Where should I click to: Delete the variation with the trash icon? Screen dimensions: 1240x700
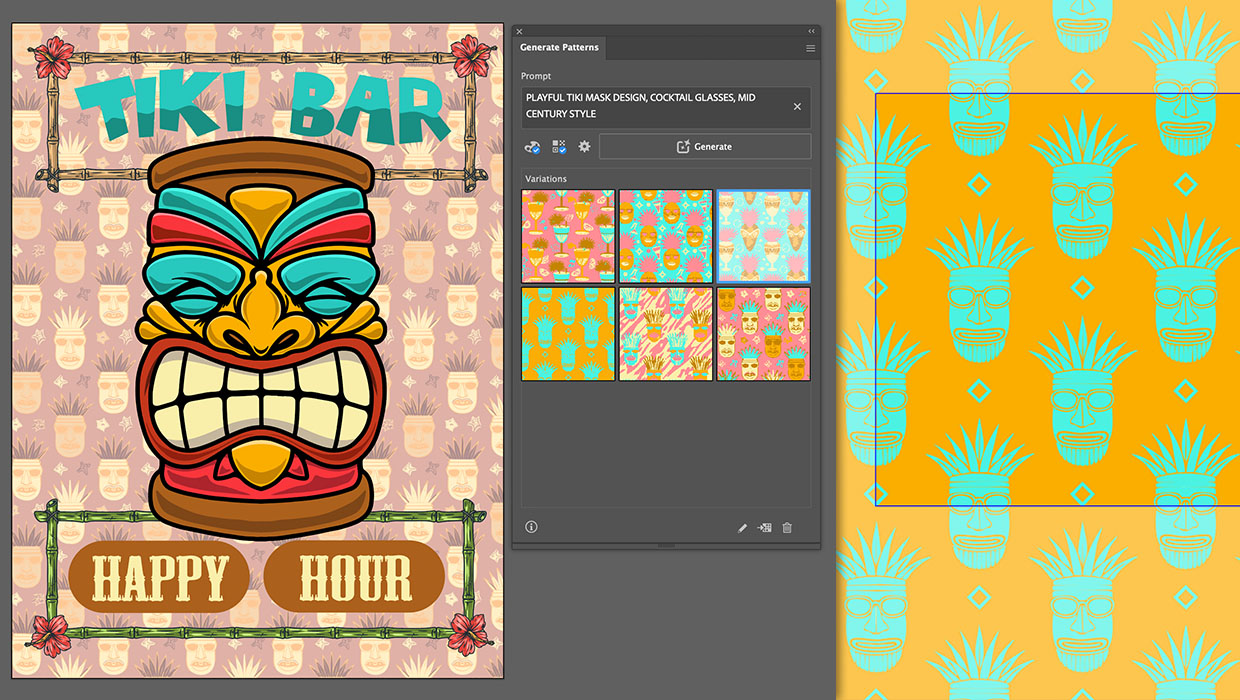click(x=787, y=528)
